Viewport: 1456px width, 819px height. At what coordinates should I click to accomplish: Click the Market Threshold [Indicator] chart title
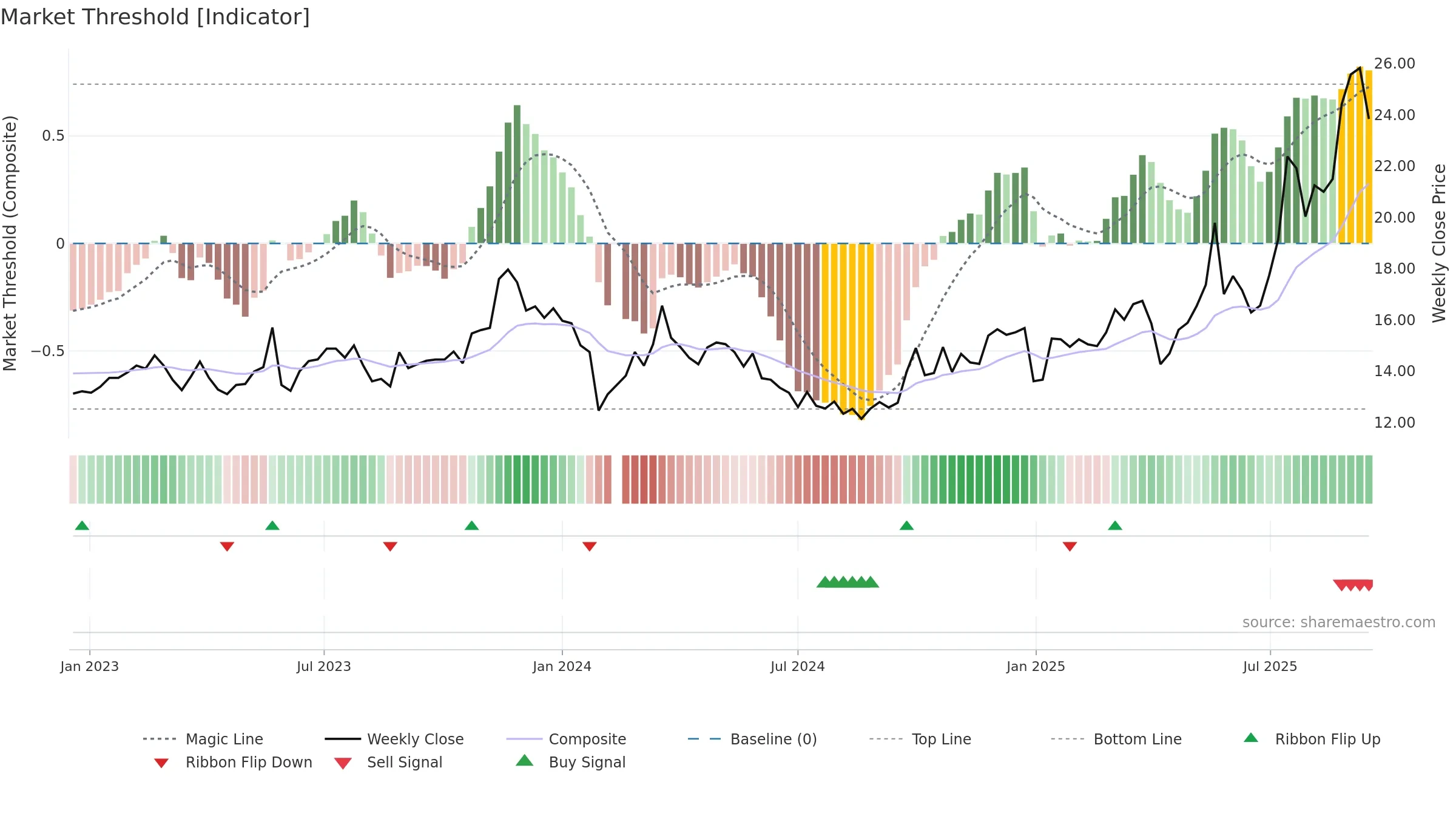(x=155, y=17)
